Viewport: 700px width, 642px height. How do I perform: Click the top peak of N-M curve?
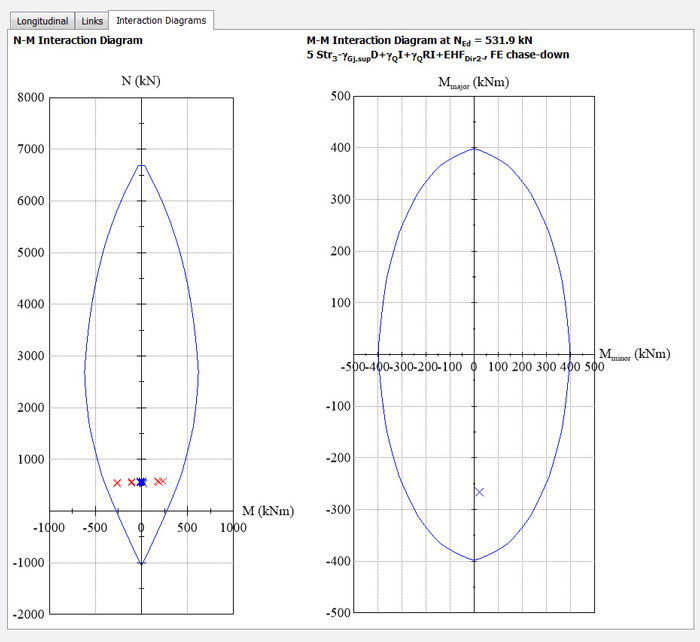point(142,166)
